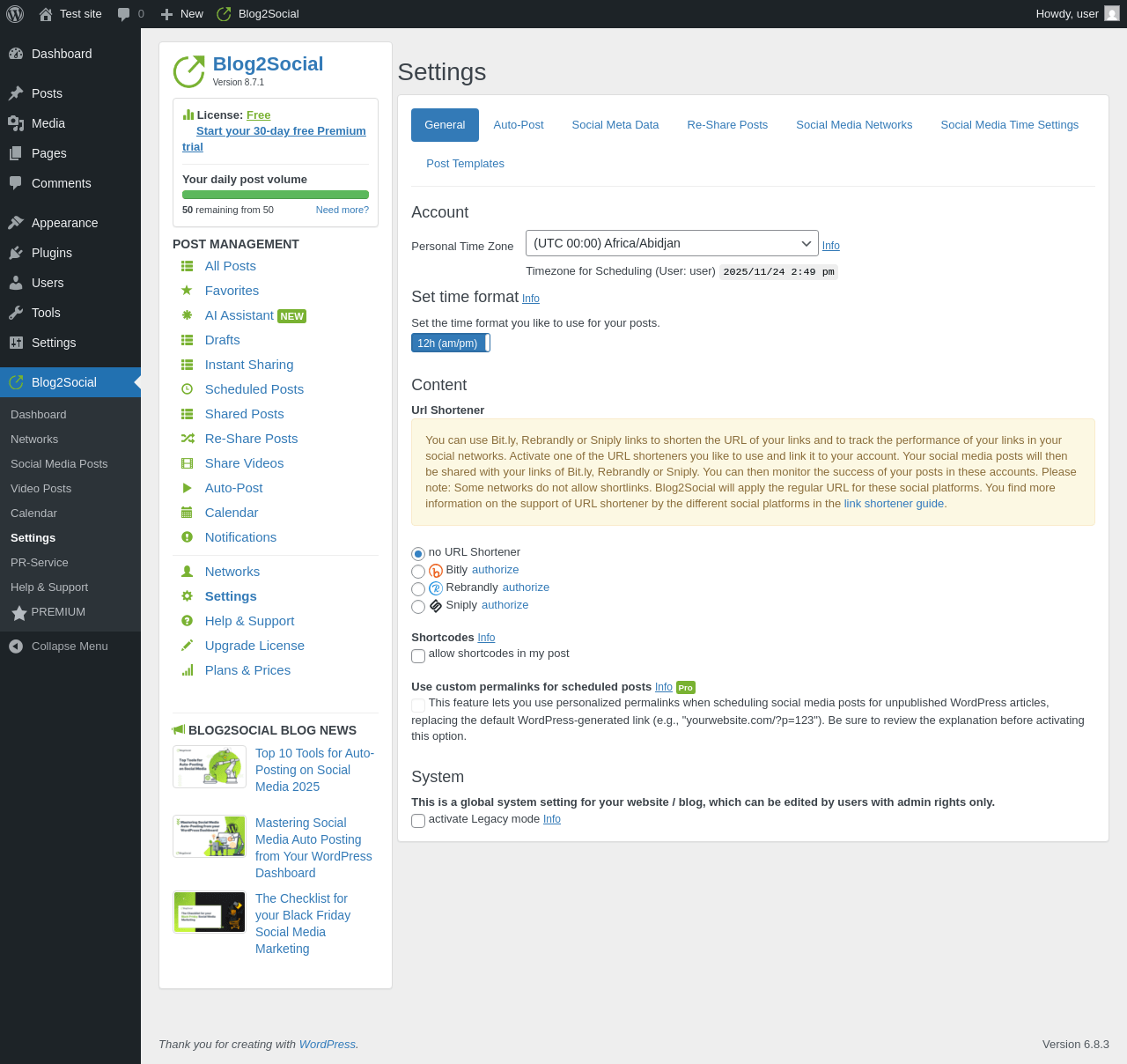Toggle the custom permalinks checkbox
Image resolution: width=1127 pixels, height=1064 pixels.
(x=418, y=706)
